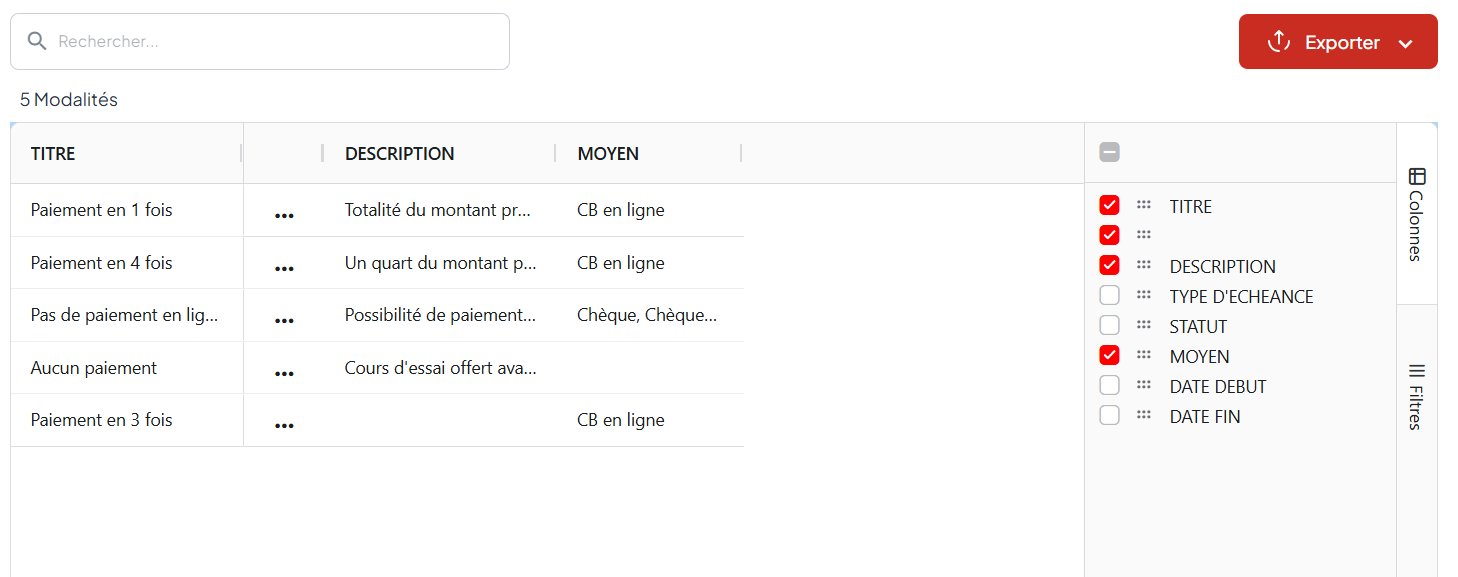Sort by the TITRE column header
This screenshot has height=577, width=1458.
[x=53, y=153]
